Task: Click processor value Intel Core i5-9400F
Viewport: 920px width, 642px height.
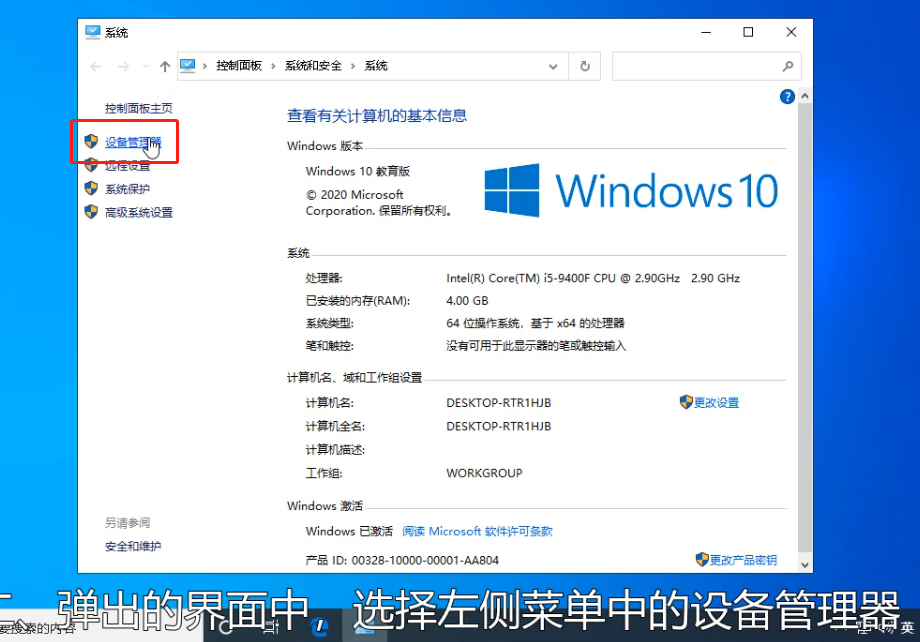Action: tap(593, 278)
